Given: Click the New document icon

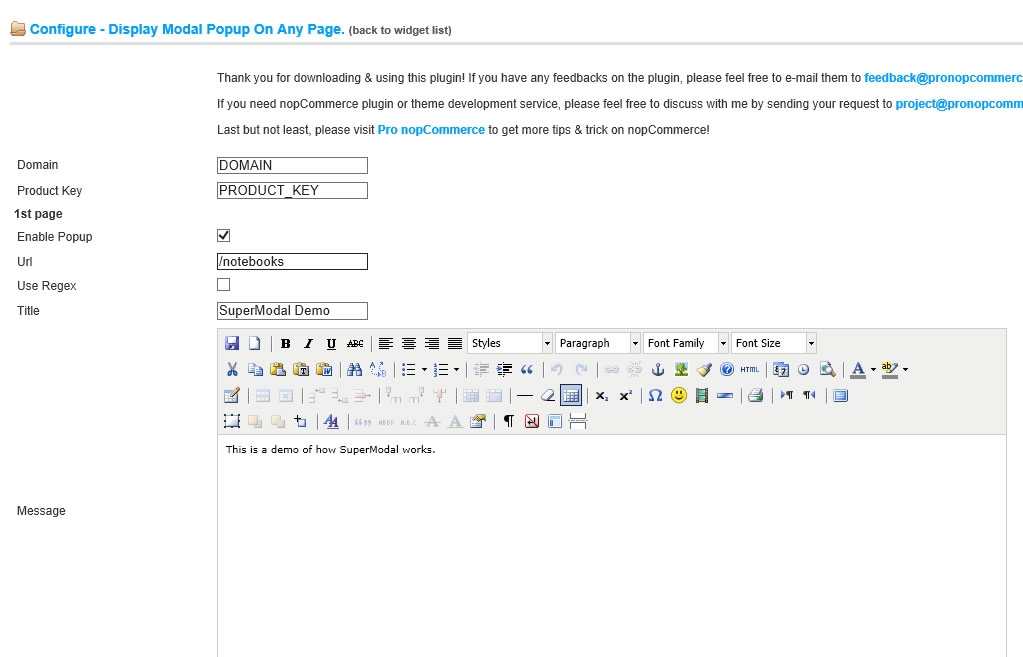Looking at the screenshot, I should coord(254,343).
